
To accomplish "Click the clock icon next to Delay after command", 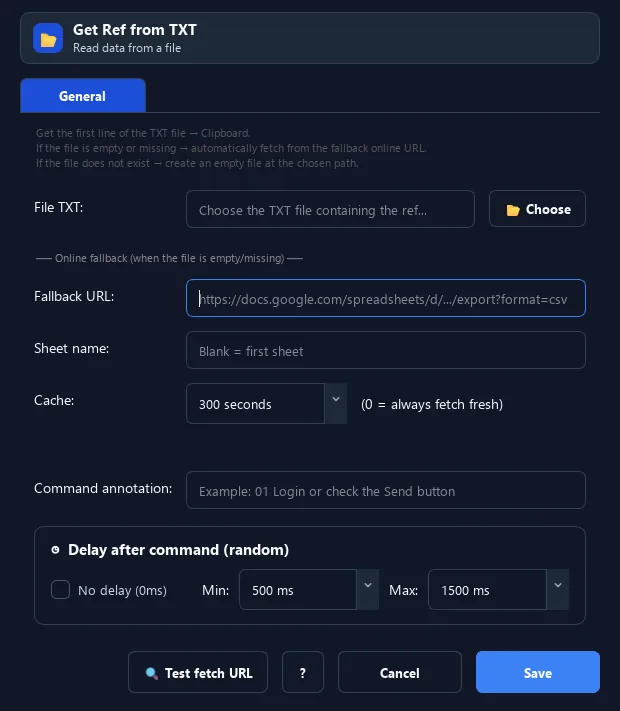I will [55, 550].
